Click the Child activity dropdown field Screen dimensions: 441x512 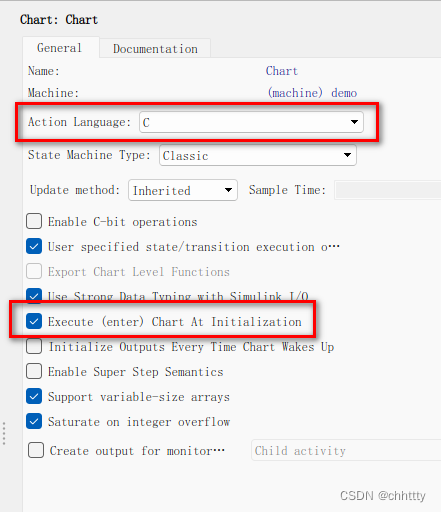pos(346,450)
